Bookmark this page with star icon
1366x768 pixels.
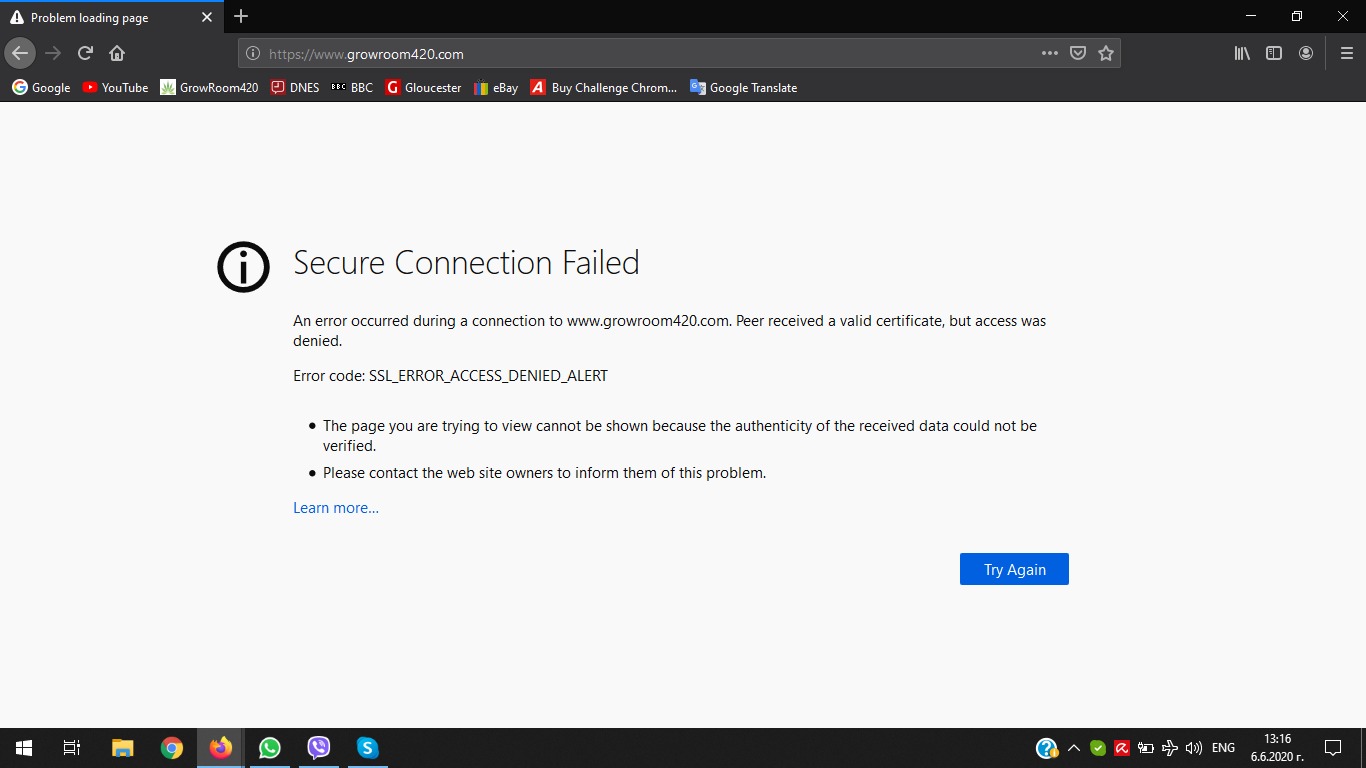[1106, 53]
